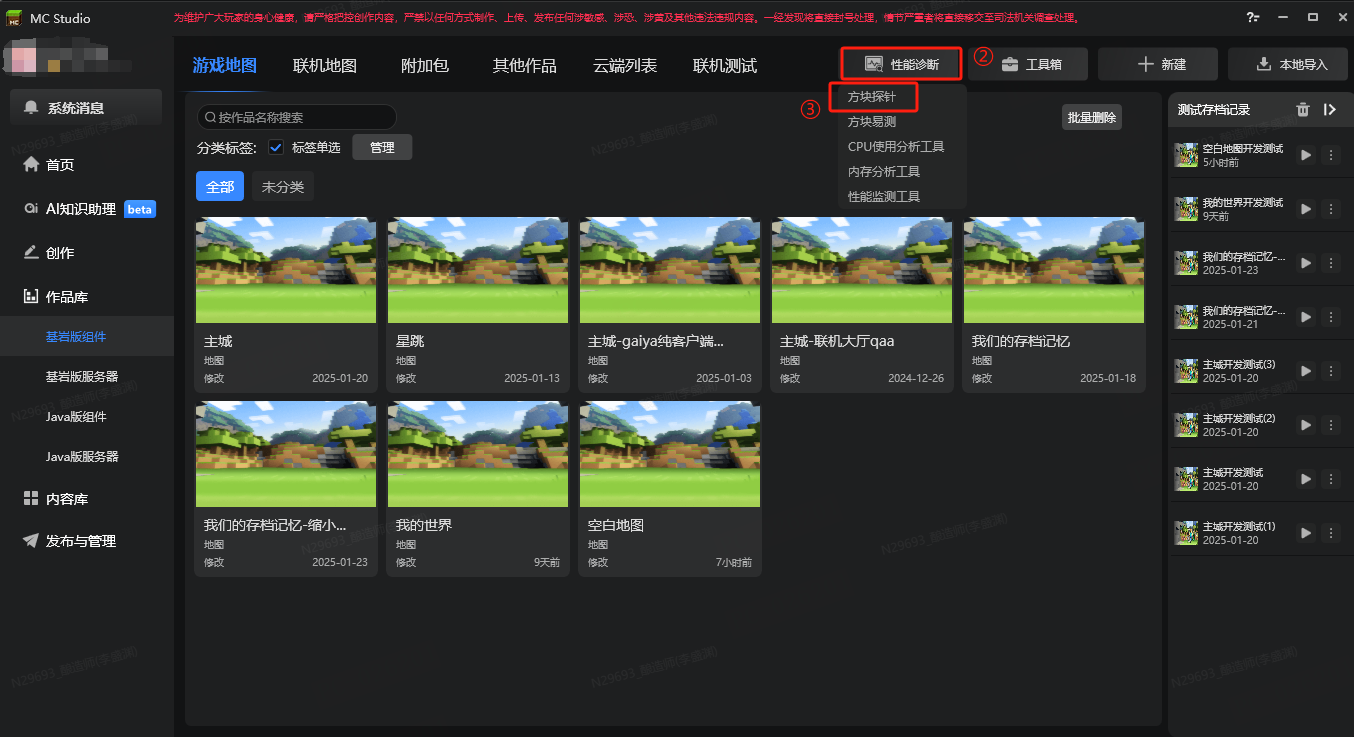This screenshot has width=1354, height=737.
Task: Open more options for save dated 2025-01-21
Action: tap(1330, 317)
